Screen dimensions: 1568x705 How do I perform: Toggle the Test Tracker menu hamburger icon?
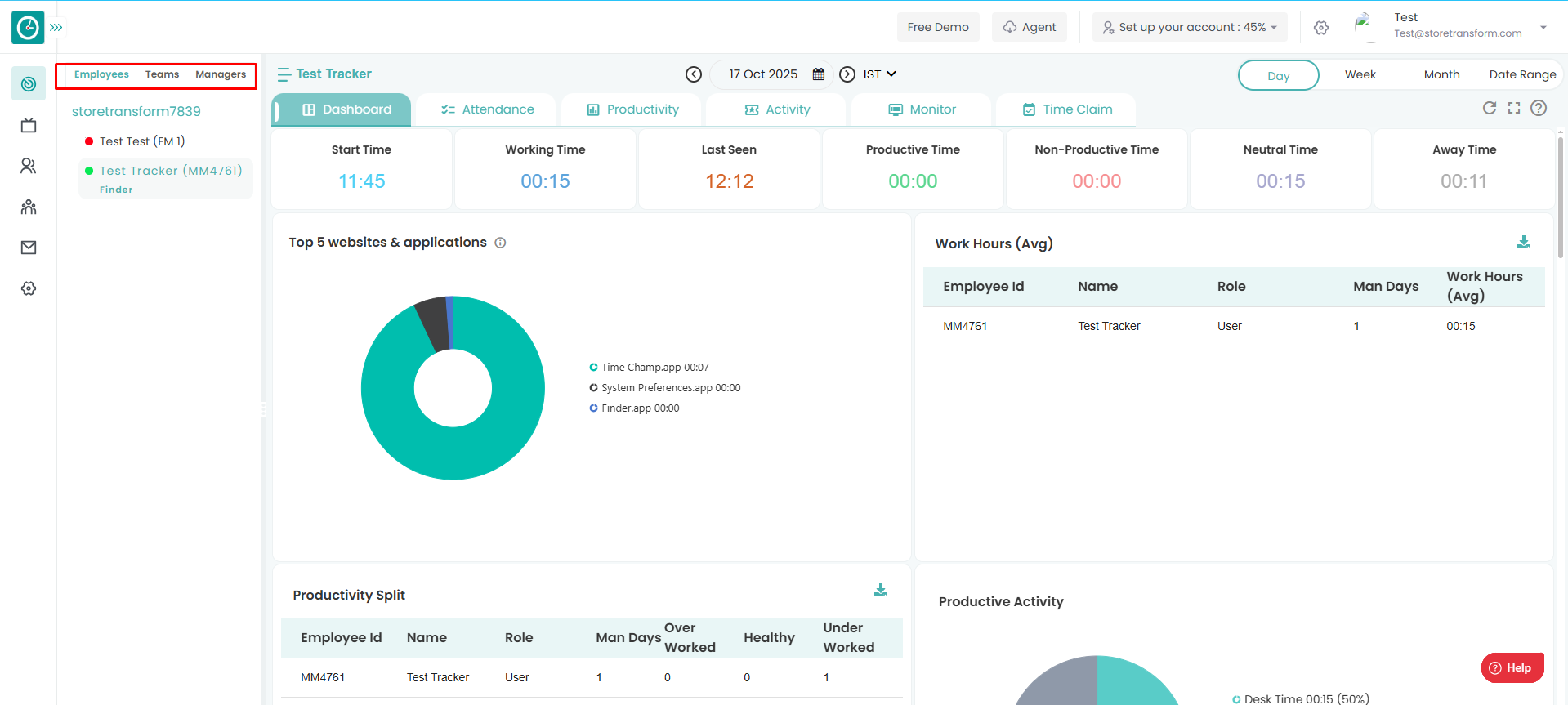point(284,74)
